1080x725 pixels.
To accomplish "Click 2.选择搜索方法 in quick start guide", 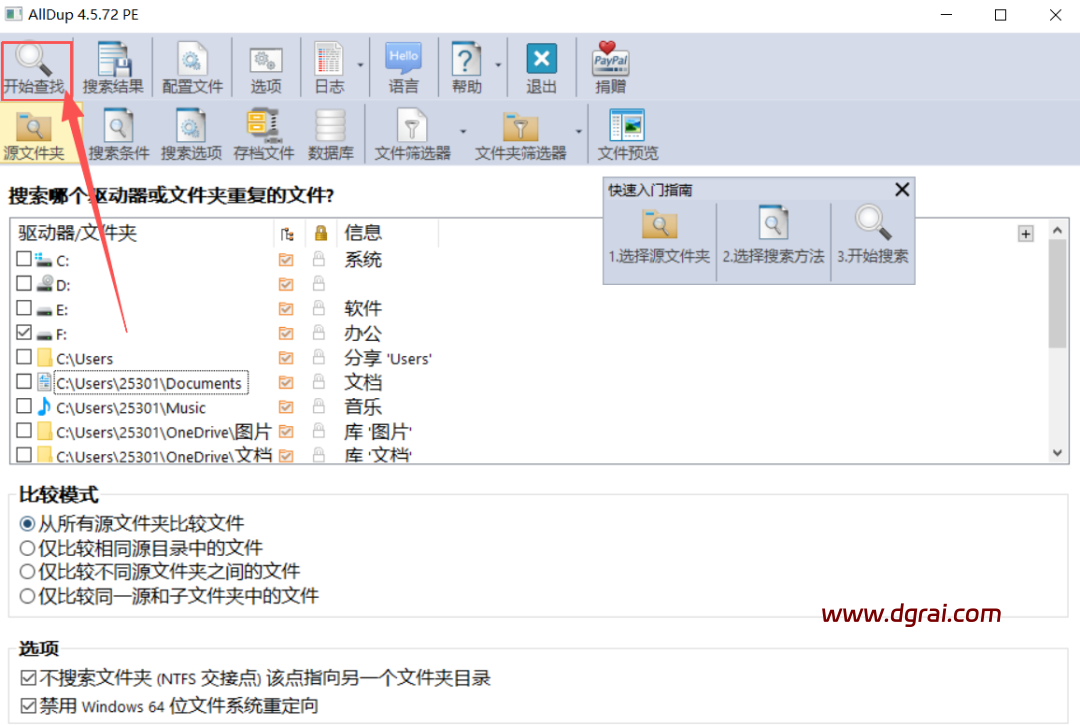I will tap(773, 236).
